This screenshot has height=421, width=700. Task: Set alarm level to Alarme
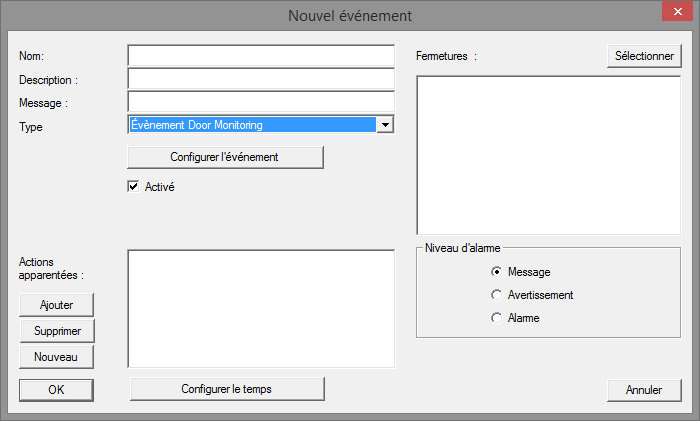click(496, 318)
